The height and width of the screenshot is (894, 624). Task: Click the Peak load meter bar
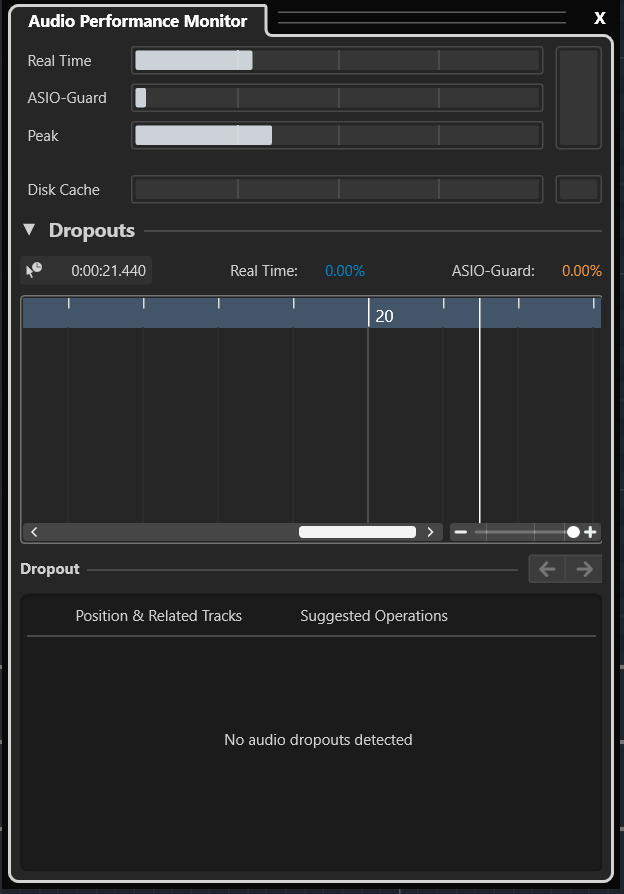[337, 136]
